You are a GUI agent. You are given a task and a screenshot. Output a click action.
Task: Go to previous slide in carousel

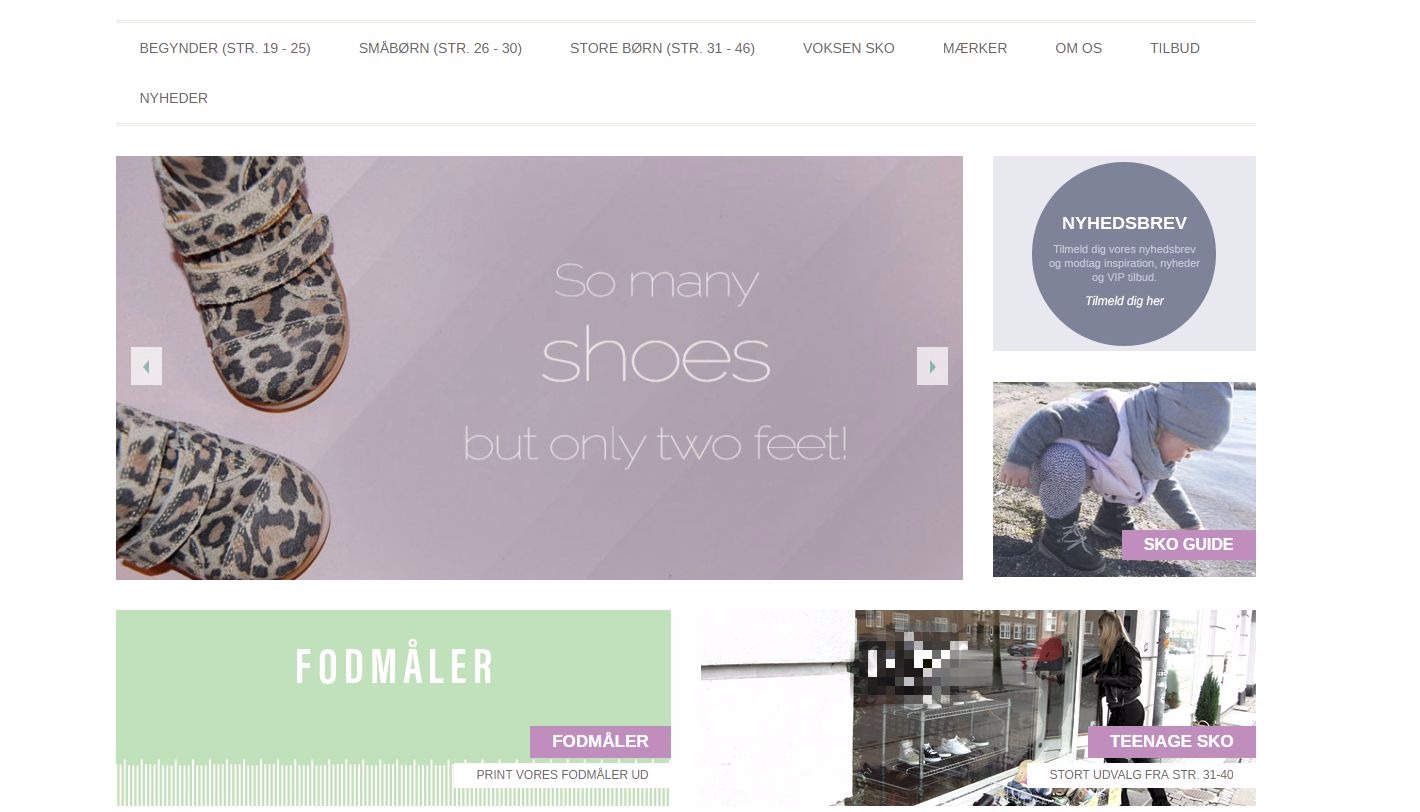(146, 366)
